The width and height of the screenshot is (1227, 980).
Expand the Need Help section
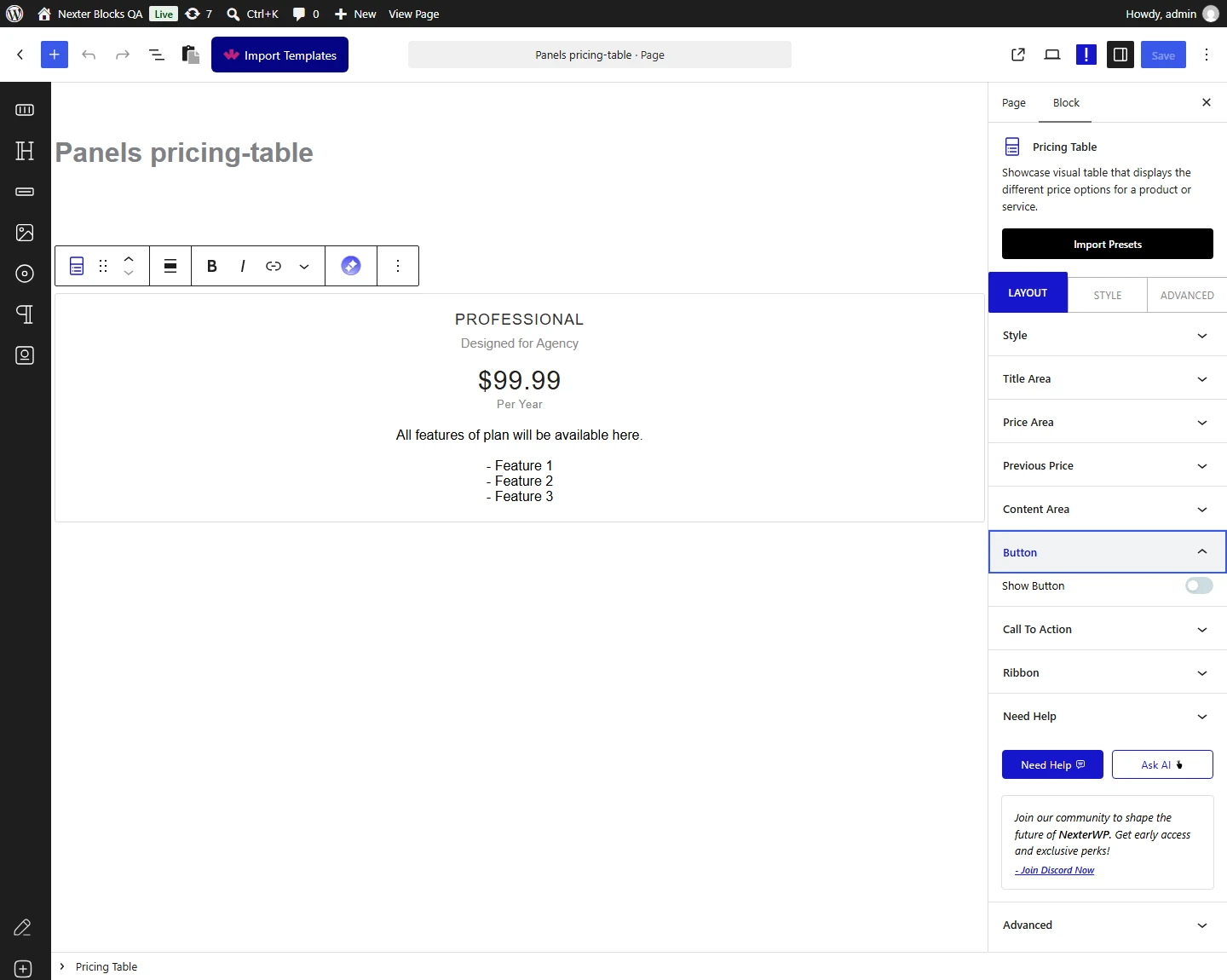pos(1108,716)
